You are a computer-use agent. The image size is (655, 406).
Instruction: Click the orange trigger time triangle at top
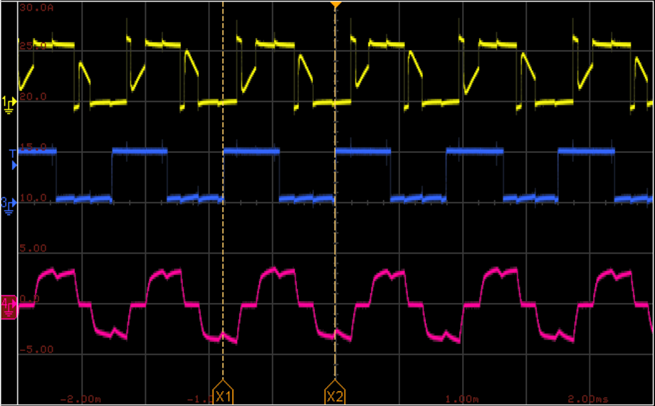click(x=335, y=6)
